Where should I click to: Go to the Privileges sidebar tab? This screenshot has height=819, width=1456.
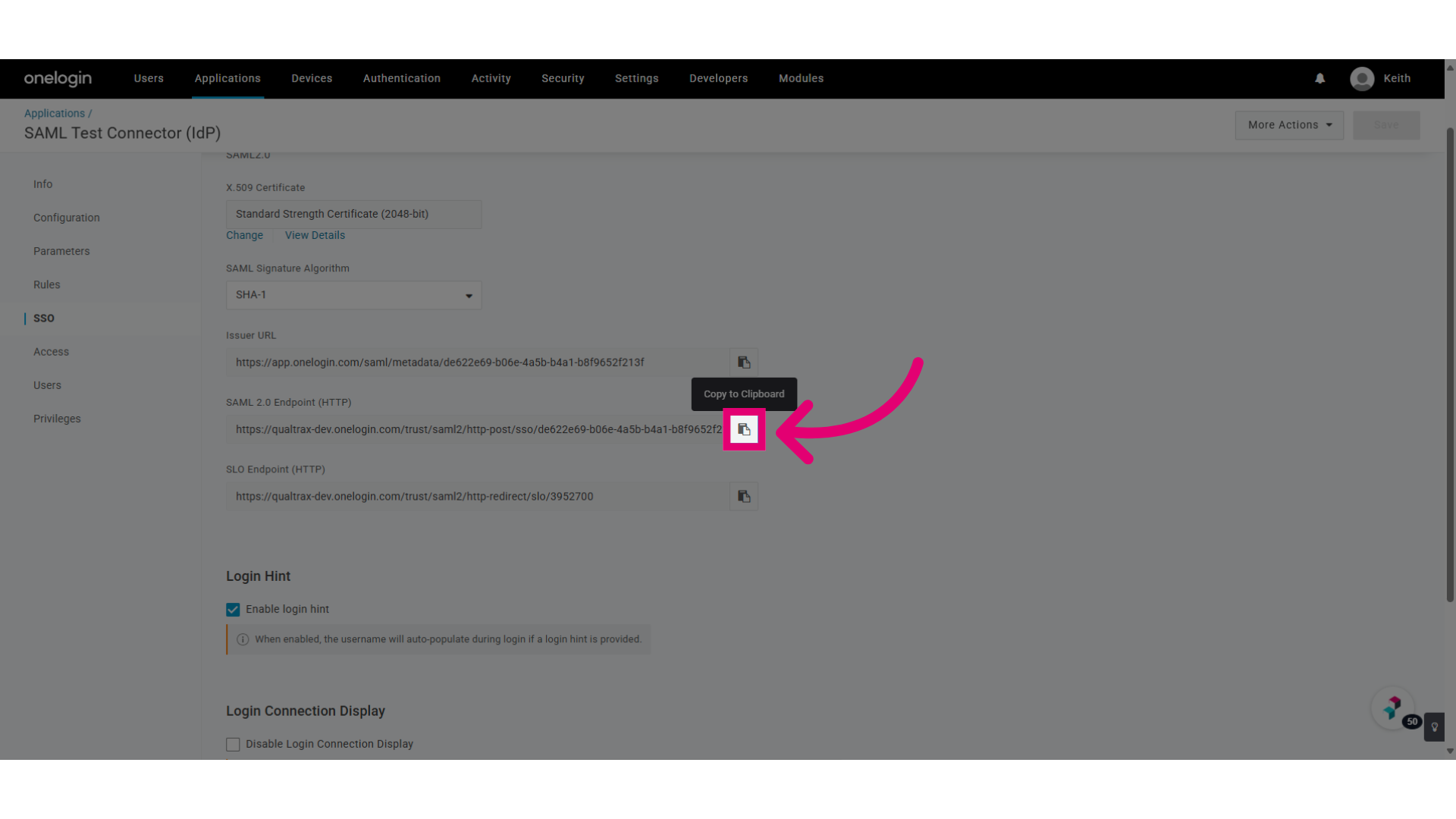pyautogui.click(x=57, y=419)
